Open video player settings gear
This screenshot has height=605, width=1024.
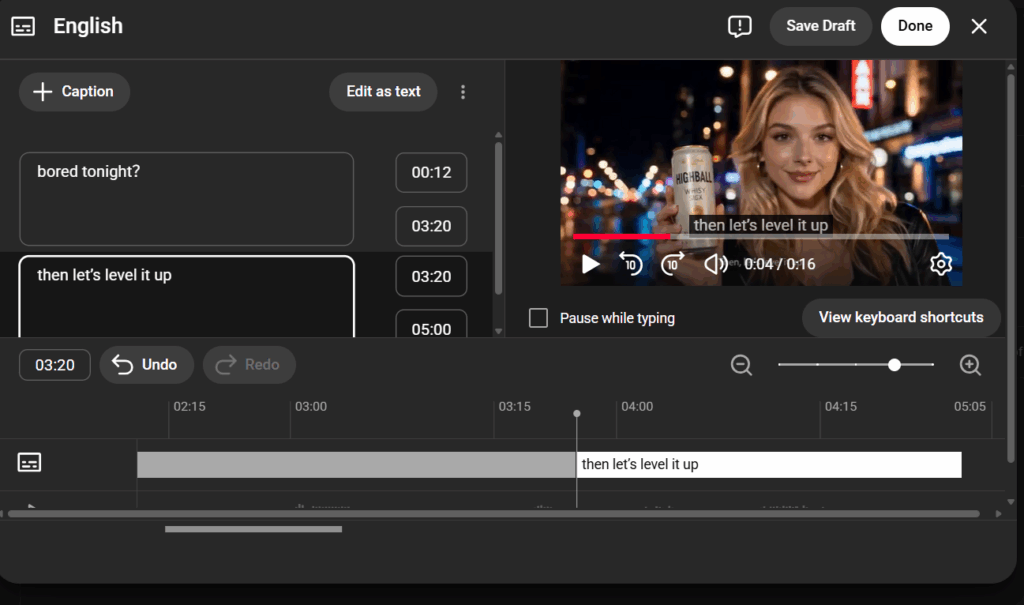coord(940,264)
